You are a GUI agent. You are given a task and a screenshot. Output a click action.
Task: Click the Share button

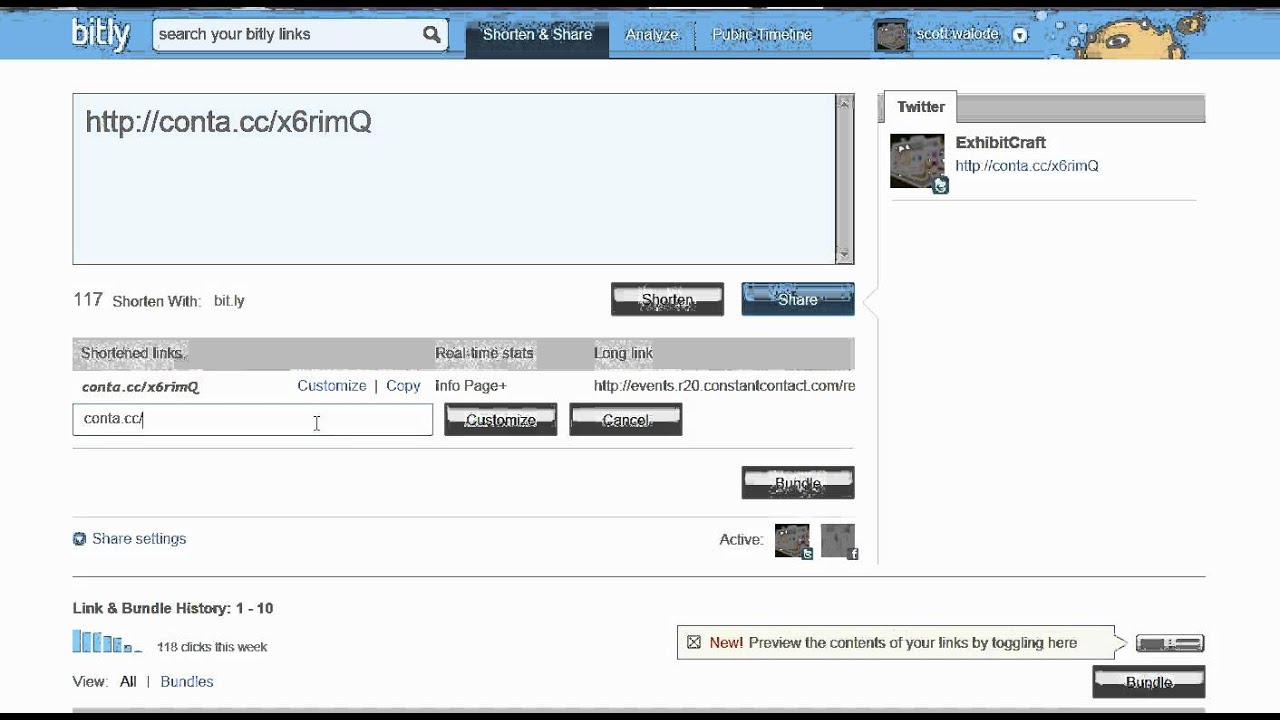tap(798, 299)
